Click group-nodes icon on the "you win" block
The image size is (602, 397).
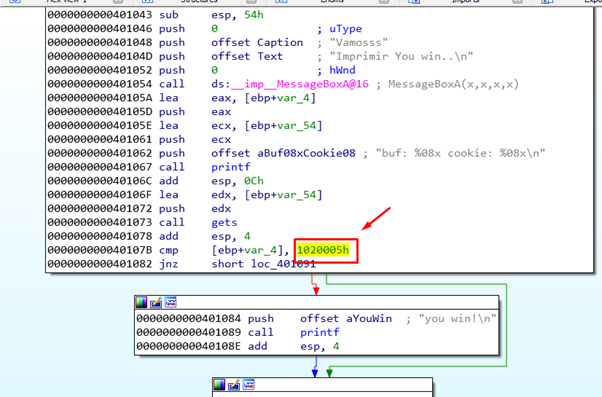click(170, 303)
